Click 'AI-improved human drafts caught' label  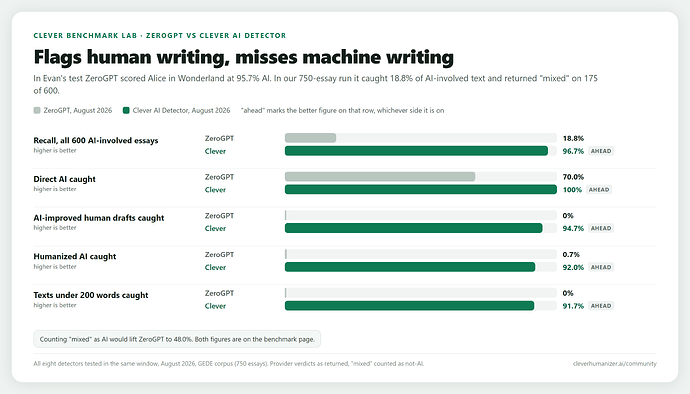tap(99, 218)
